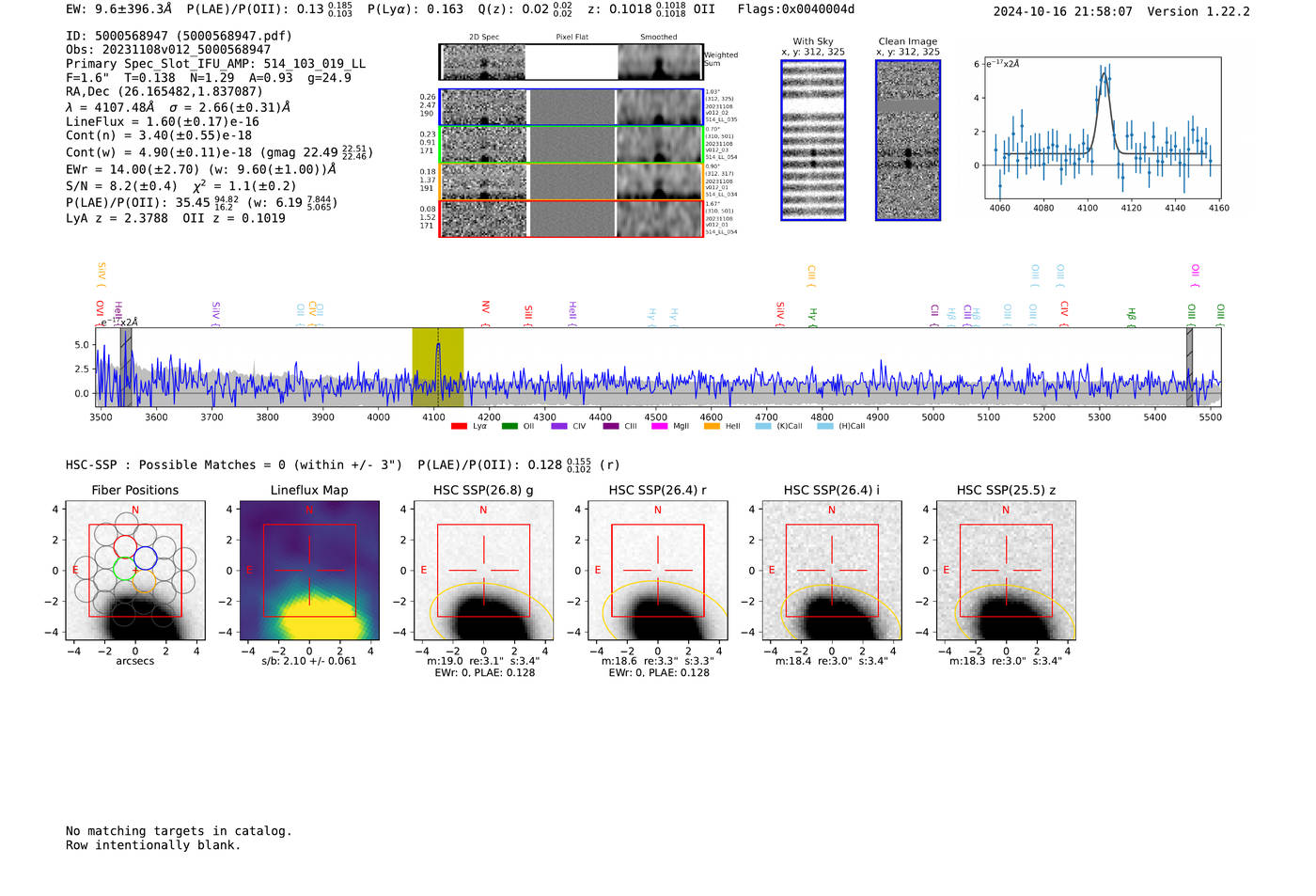The image size is (1316, 896).
Task: Select the orange HeII legend swatch
Action: [712, 427]
